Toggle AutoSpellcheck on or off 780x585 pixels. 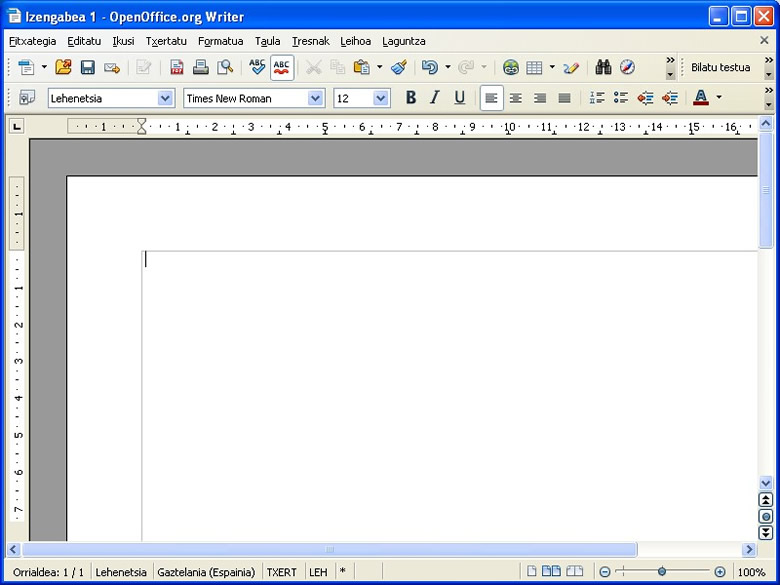point(282,67)
